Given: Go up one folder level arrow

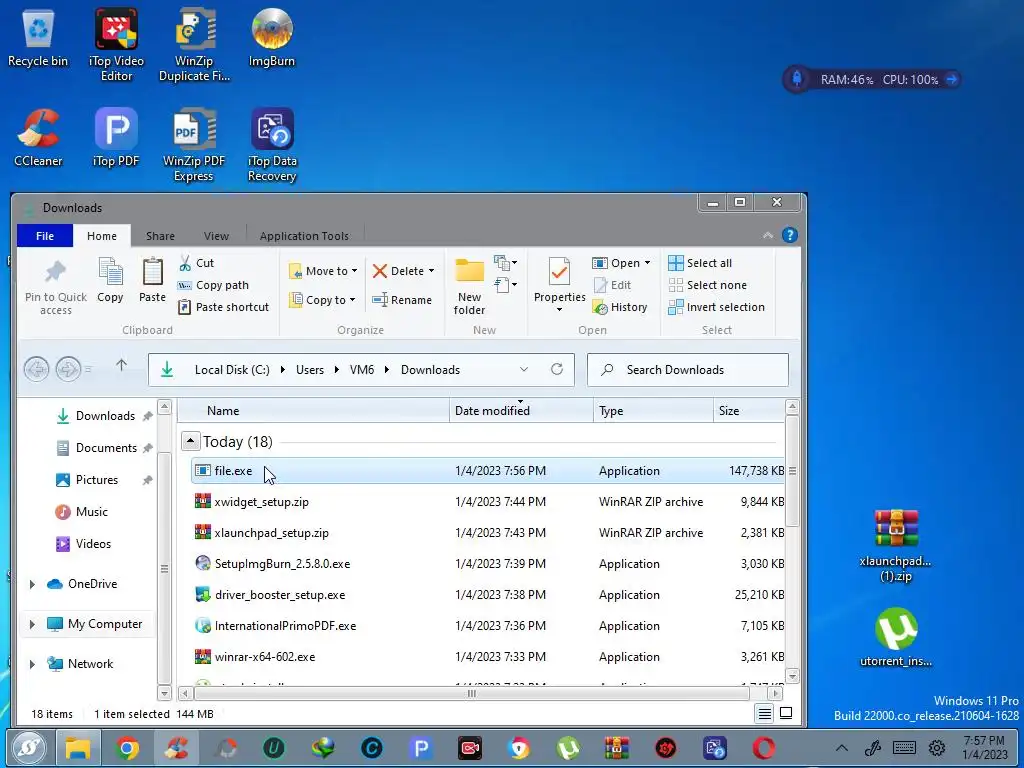Looking at the screenshot, I should tap(121, 366).
